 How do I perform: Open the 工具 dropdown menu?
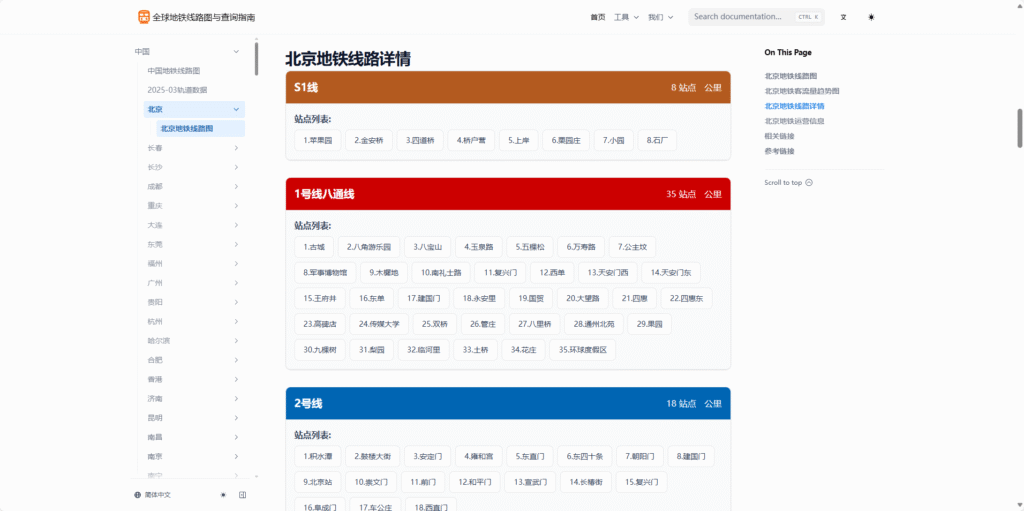coord(626,17)
